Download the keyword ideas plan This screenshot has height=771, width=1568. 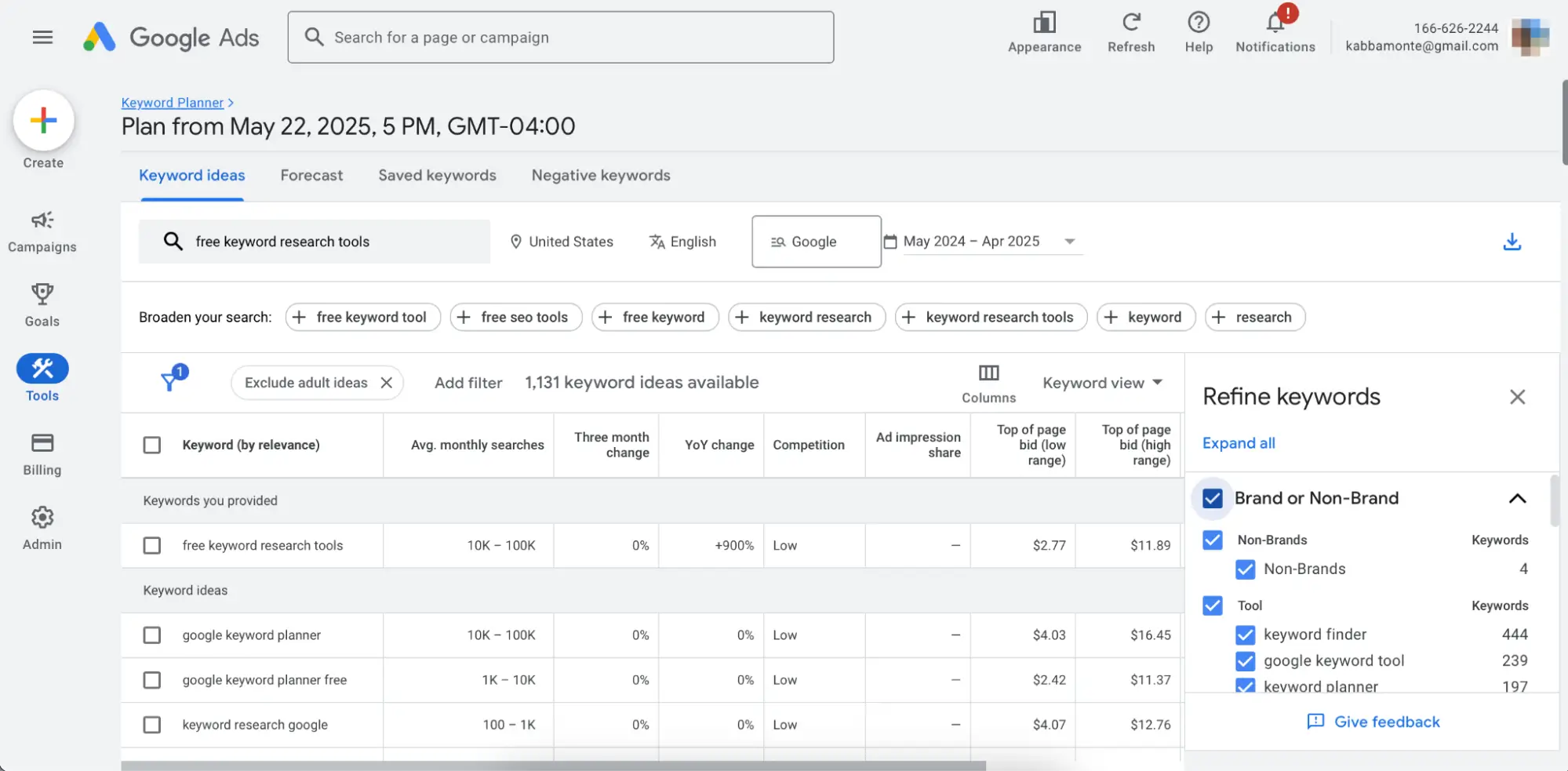tap(1512, 242)
